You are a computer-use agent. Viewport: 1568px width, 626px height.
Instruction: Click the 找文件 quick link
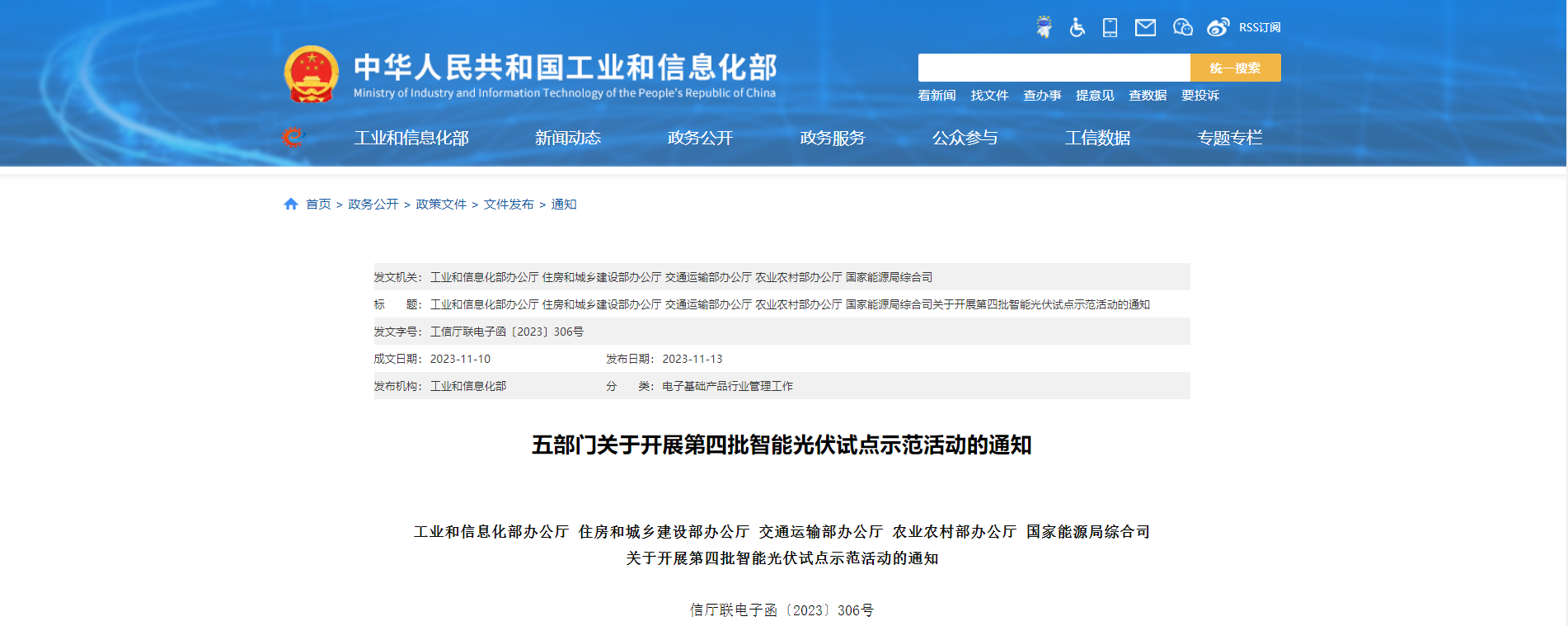[989, 96]
